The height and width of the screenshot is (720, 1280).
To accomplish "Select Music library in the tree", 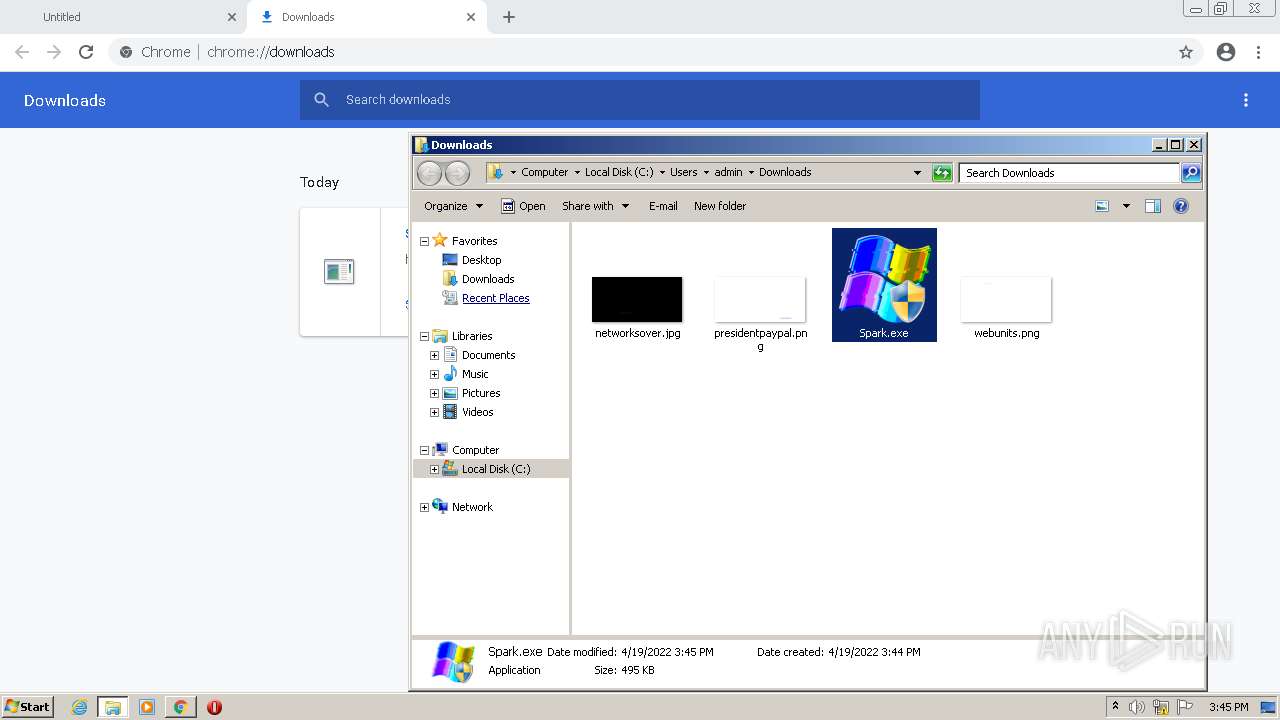I will [x=475, y=374].
